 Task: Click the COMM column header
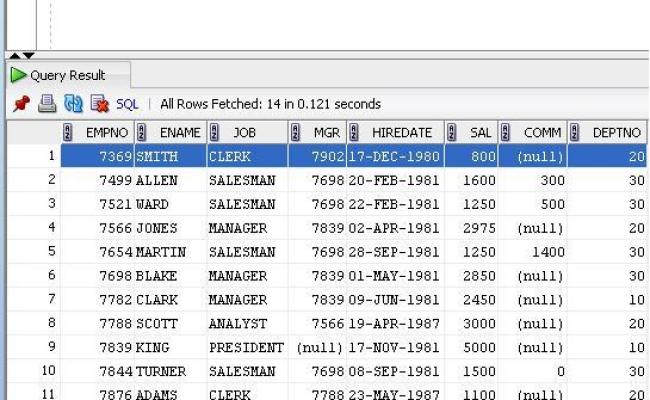coord(533,133)
